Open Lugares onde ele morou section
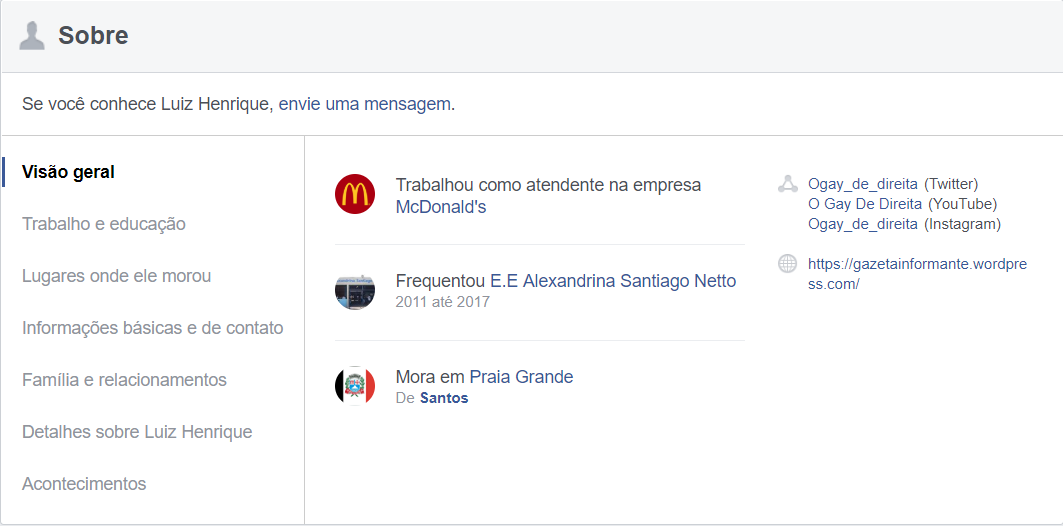Viewport: 1063px width, 526px height. 117,276
